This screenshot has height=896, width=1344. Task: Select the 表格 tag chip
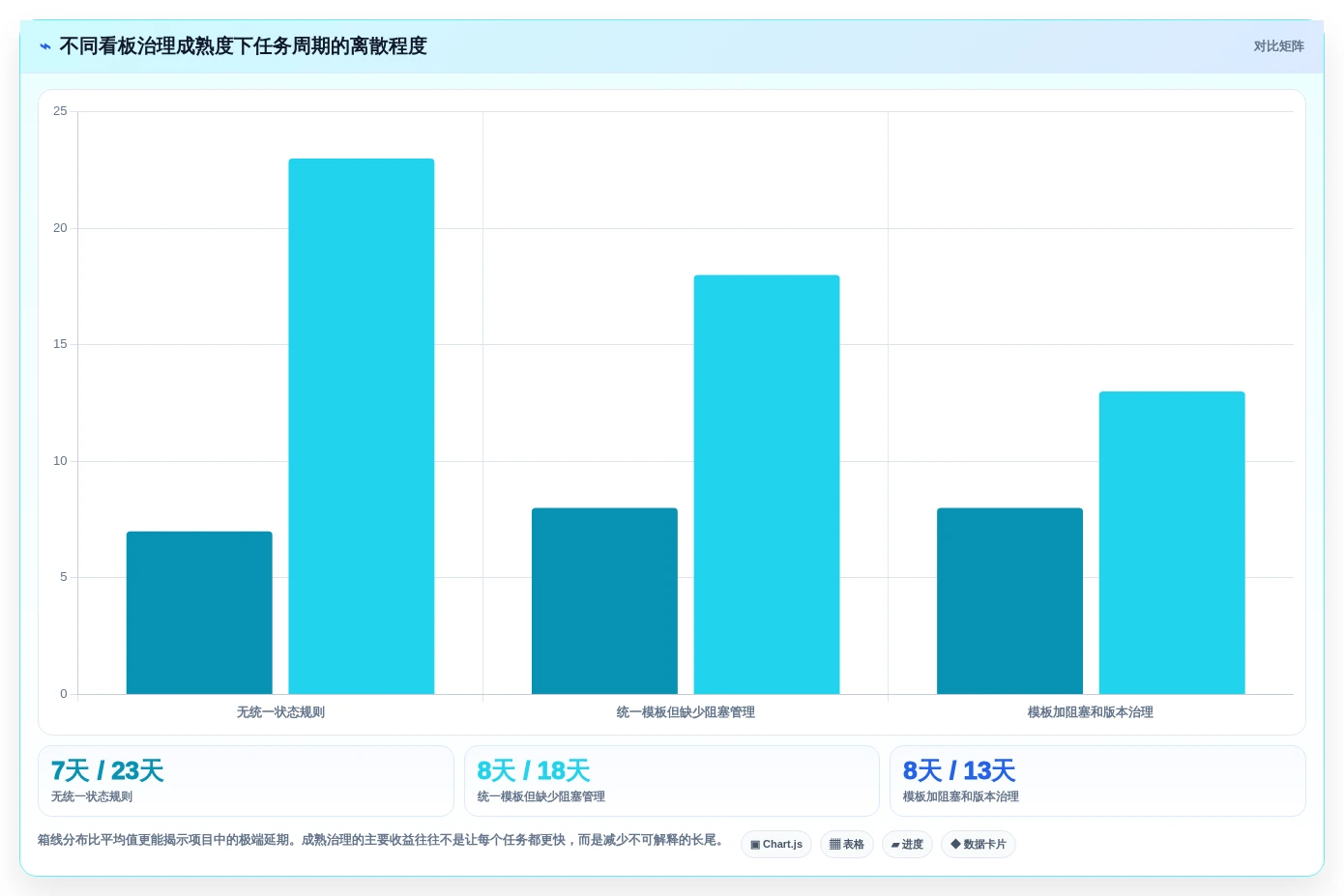(847, 844)
